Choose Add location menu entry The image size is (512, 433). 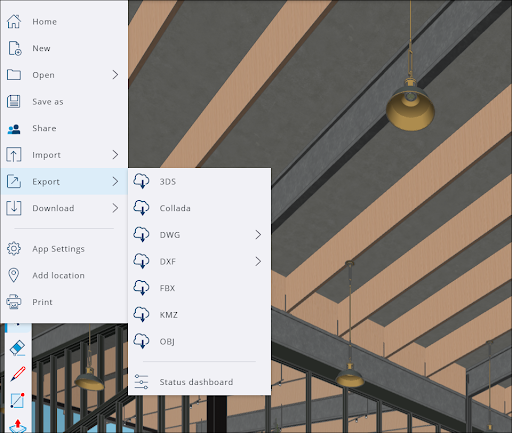point(64,275)
